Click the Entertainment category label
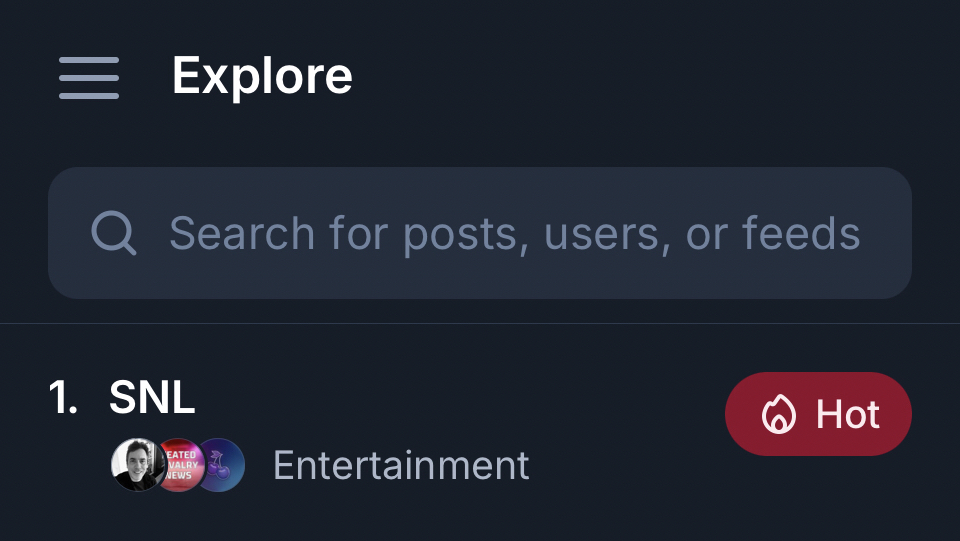Screen dimensions: 960x541 point(401,465)
